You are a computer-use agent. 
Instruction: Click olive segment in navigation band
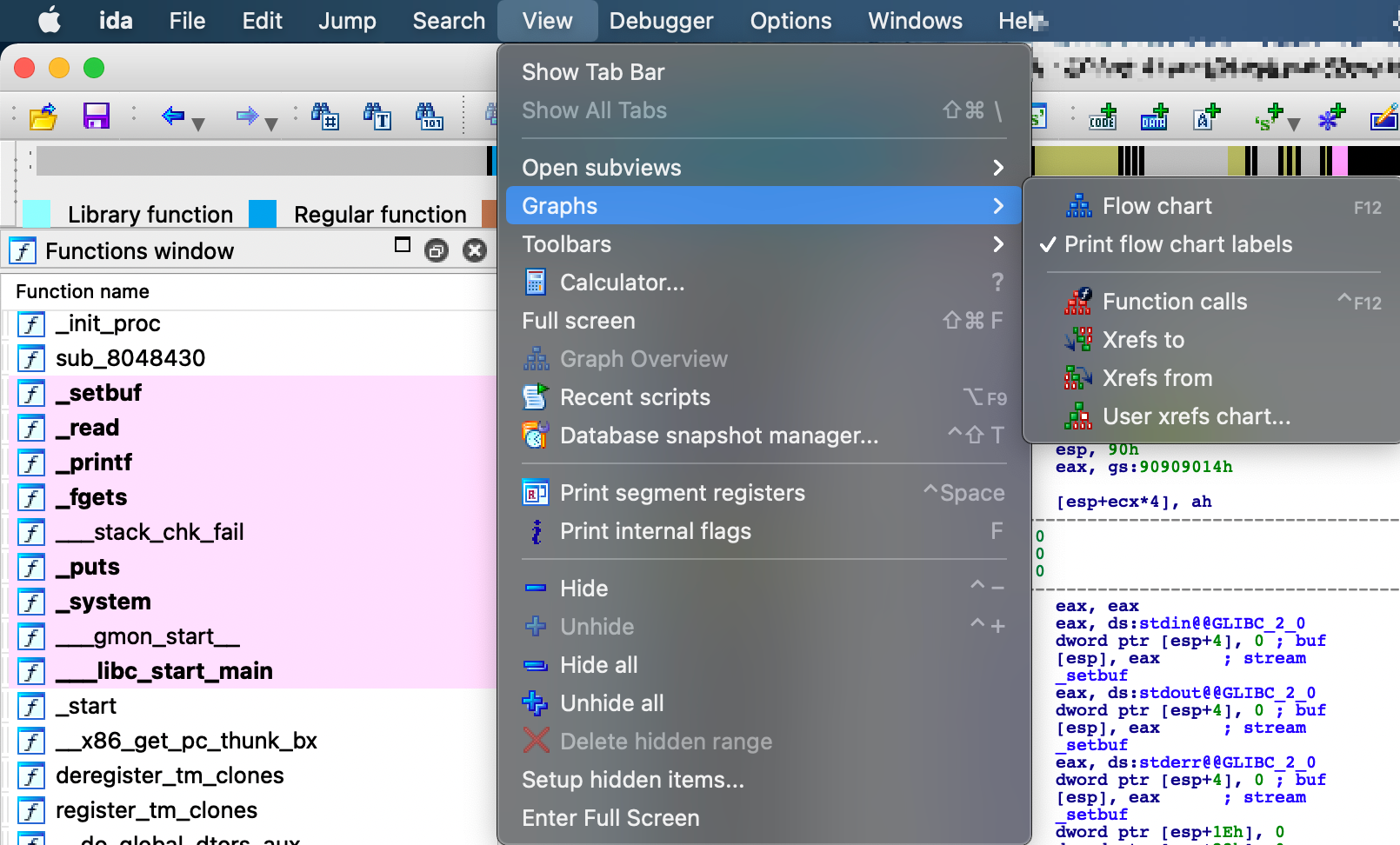coord(1075,161)
